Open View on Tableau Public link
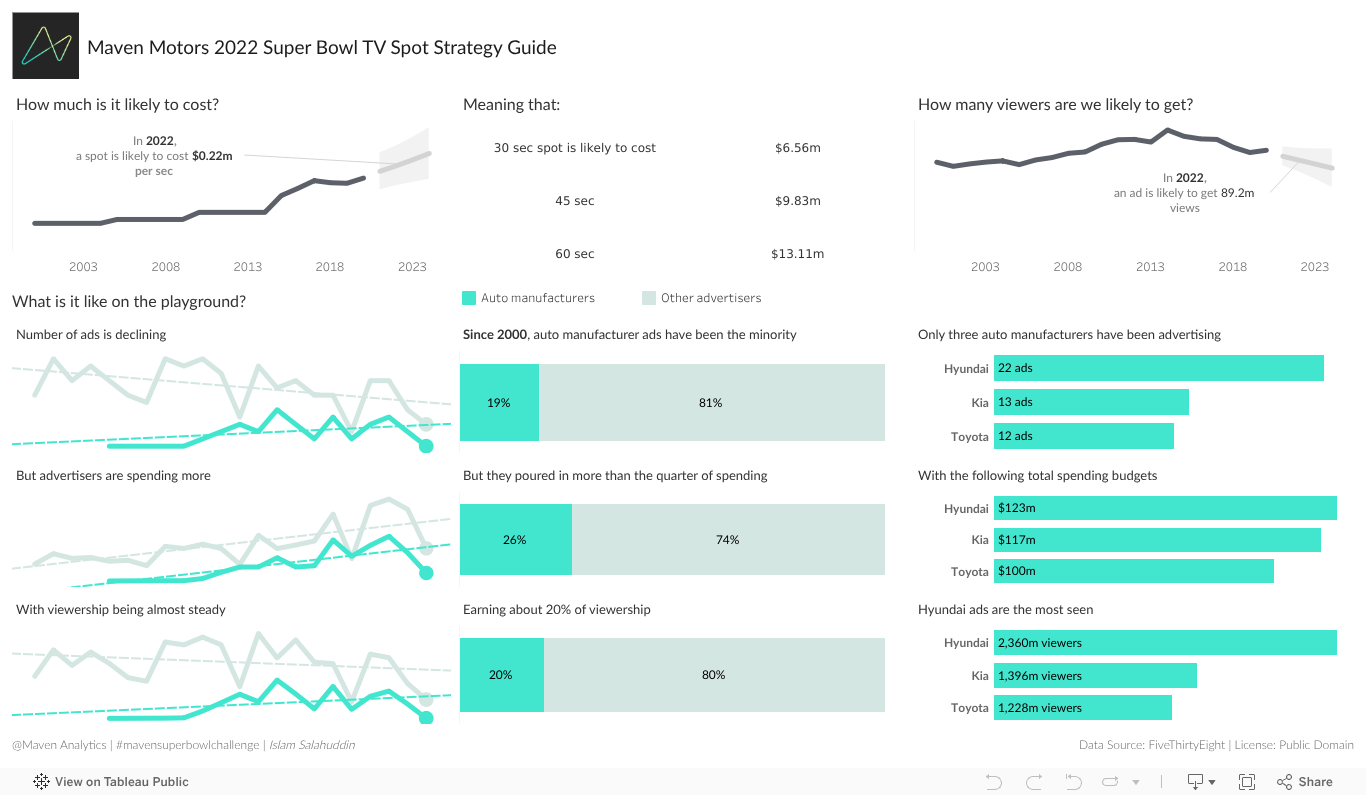Image resolution: width=1366 pixels, height=795 pixels. pos(121,782)
